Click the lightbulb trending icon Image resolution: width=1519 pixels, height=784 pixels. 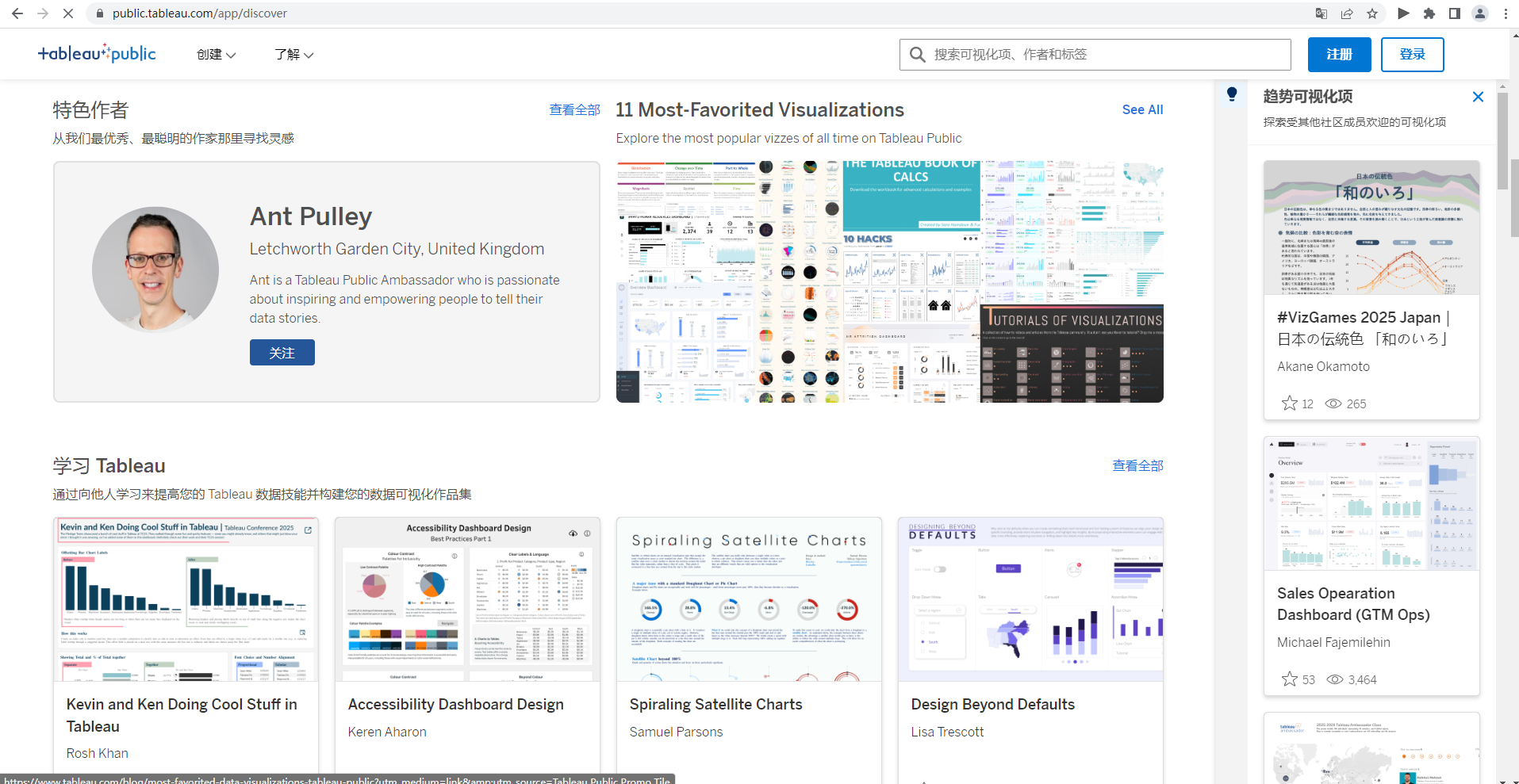tap(1232, 94)
